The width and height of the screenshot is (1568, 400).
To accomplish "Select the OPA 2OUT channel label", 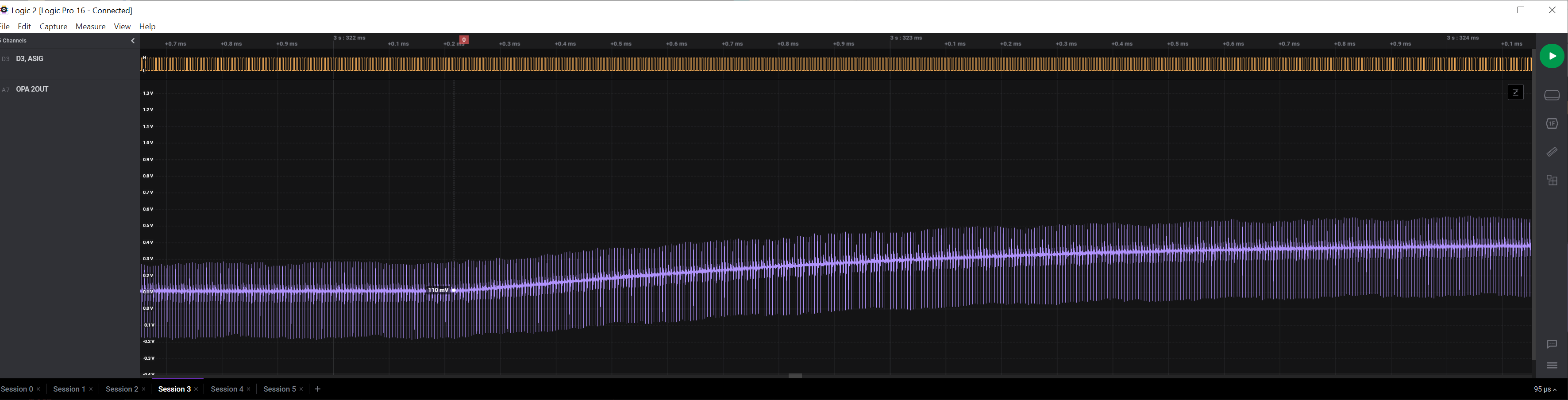I will click(32, 89).
